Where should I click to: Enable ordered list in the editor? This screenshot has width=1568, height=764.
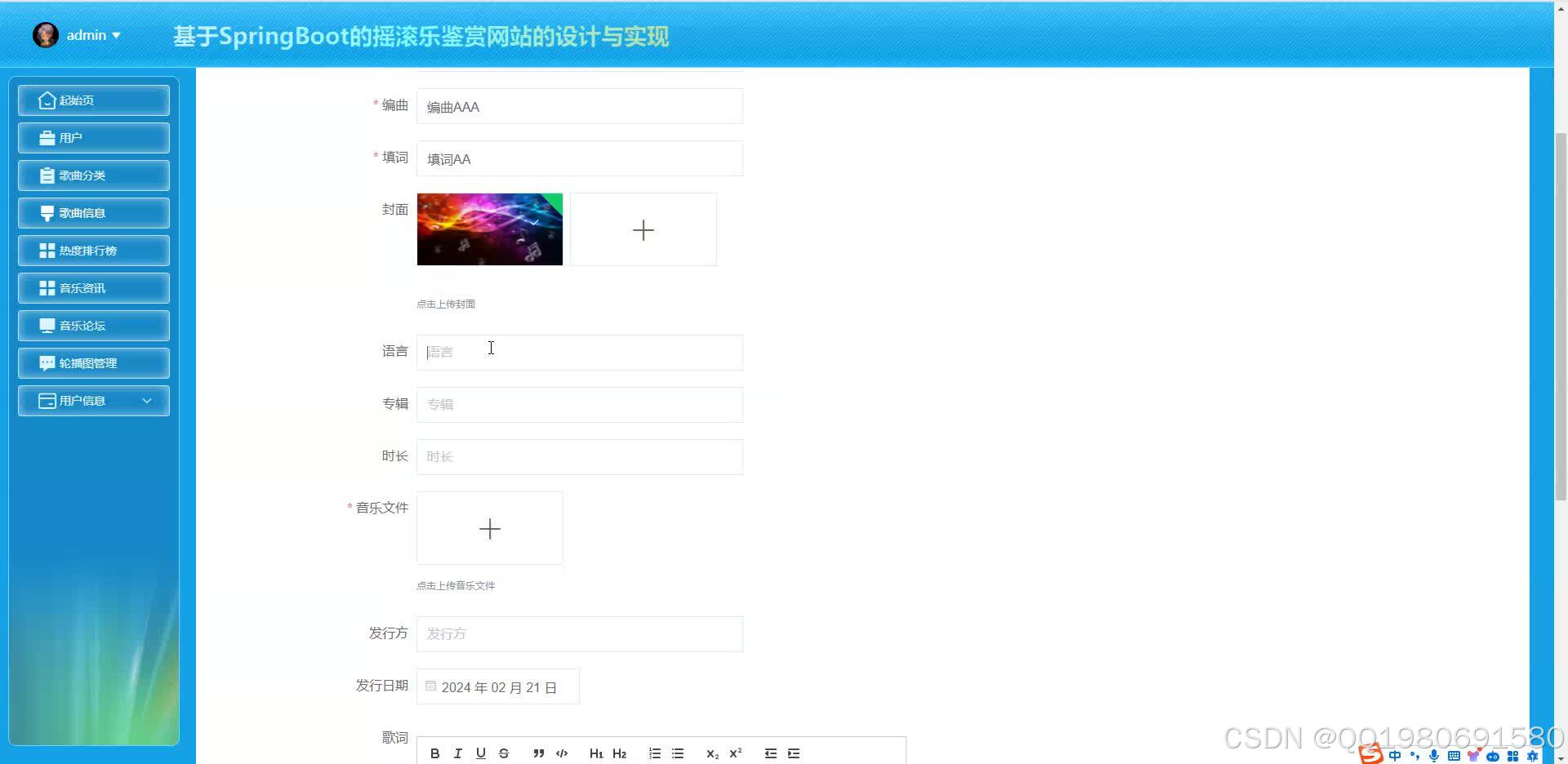pyautogui.click(x=654, y=753)
